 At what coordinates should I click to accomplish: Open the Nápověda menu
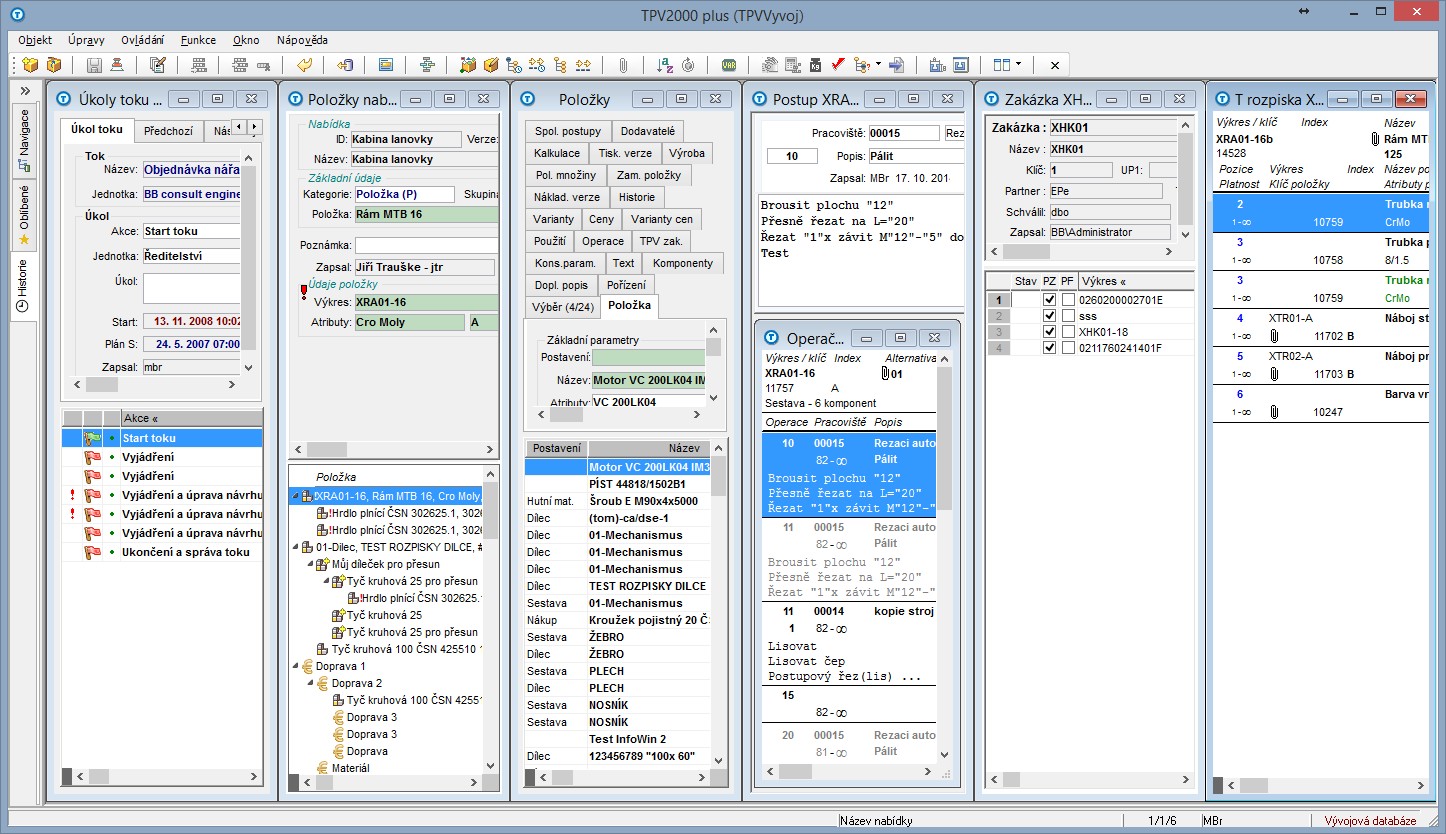pyautogui.click(x=302, y=40)
